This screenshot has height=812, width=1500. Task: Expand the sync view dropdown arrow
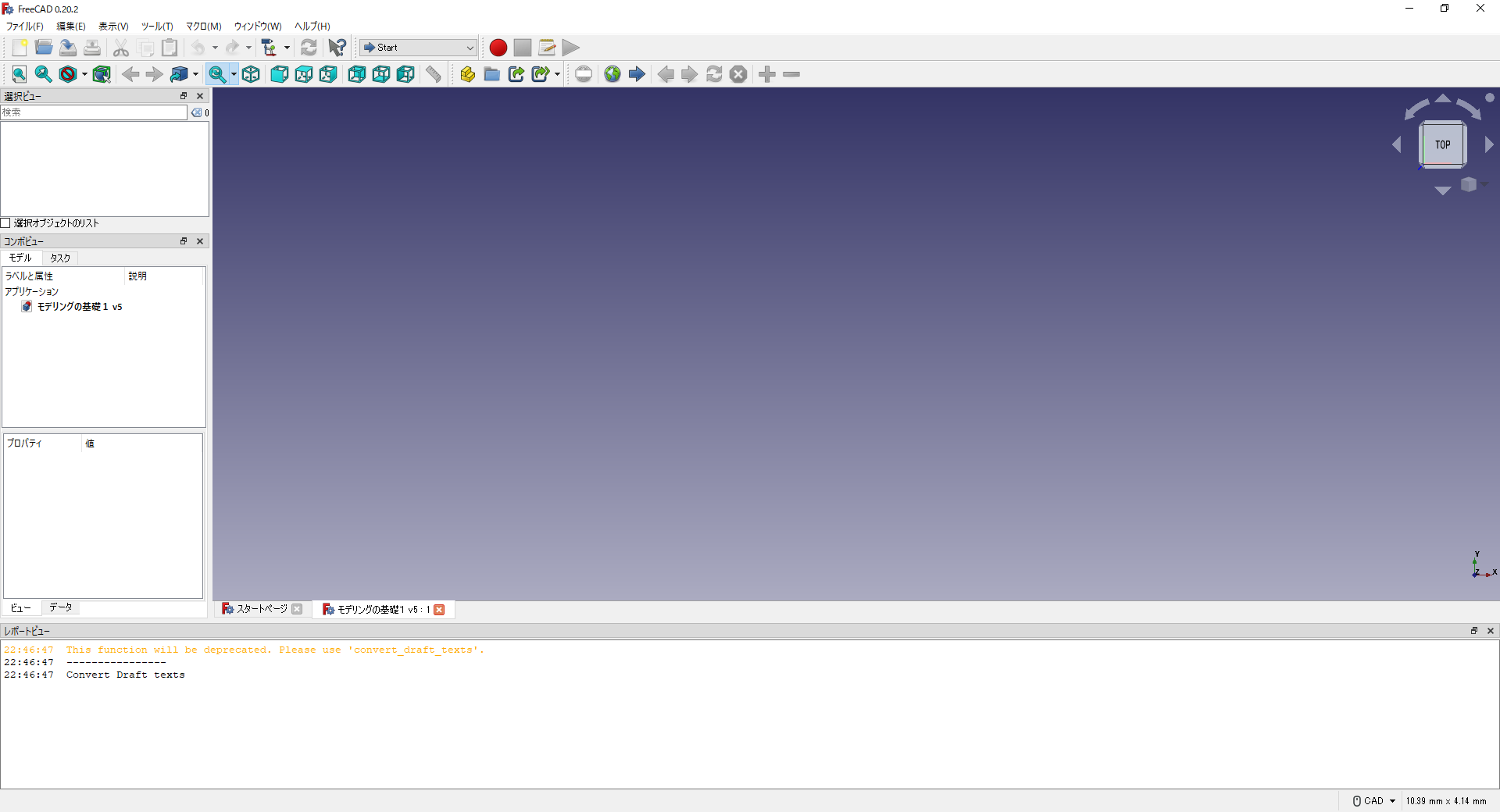pyautogui.click(x=195, y=74)
